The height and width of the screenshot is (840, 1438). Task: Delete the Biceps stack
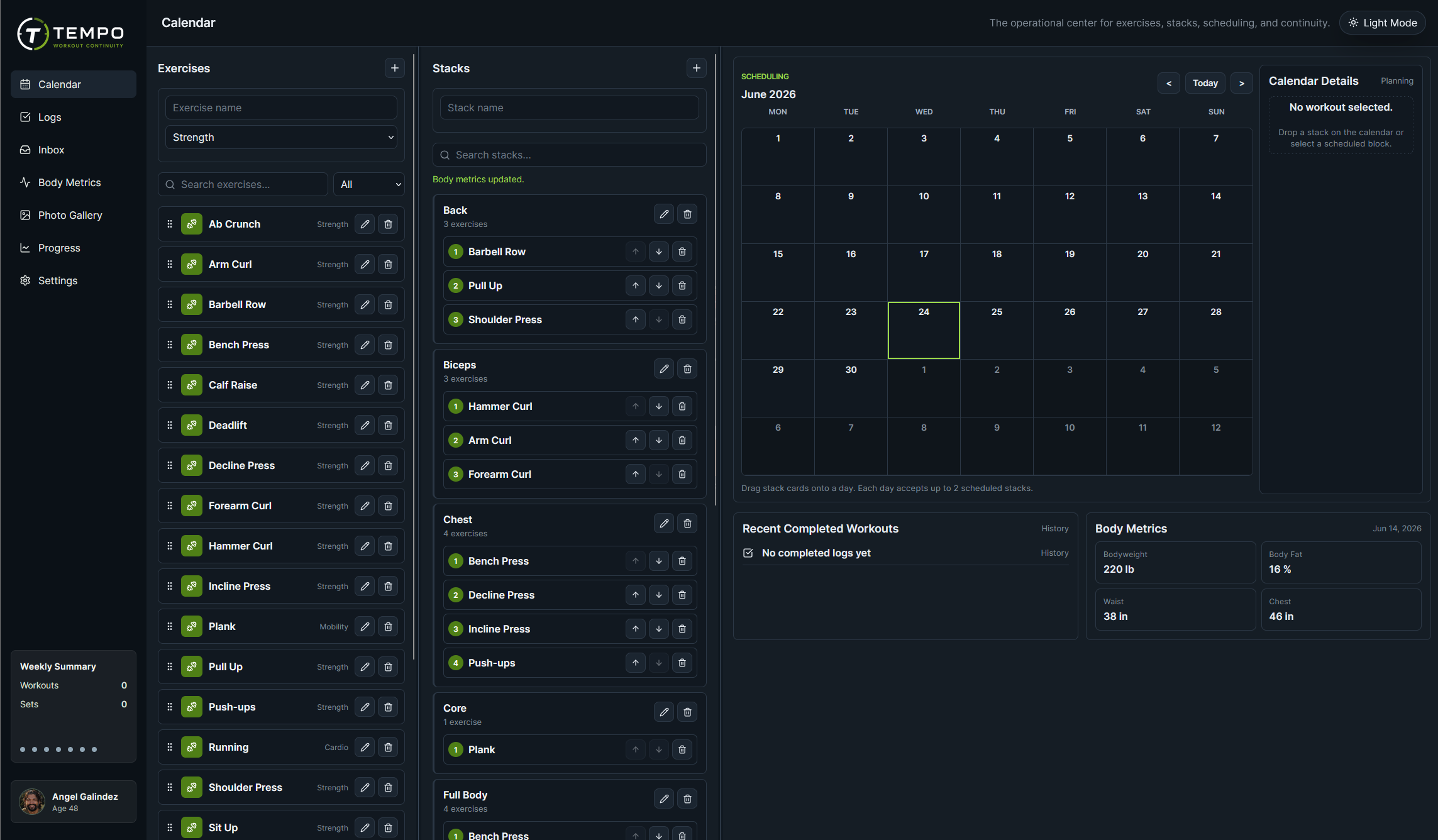coord(687,368)
